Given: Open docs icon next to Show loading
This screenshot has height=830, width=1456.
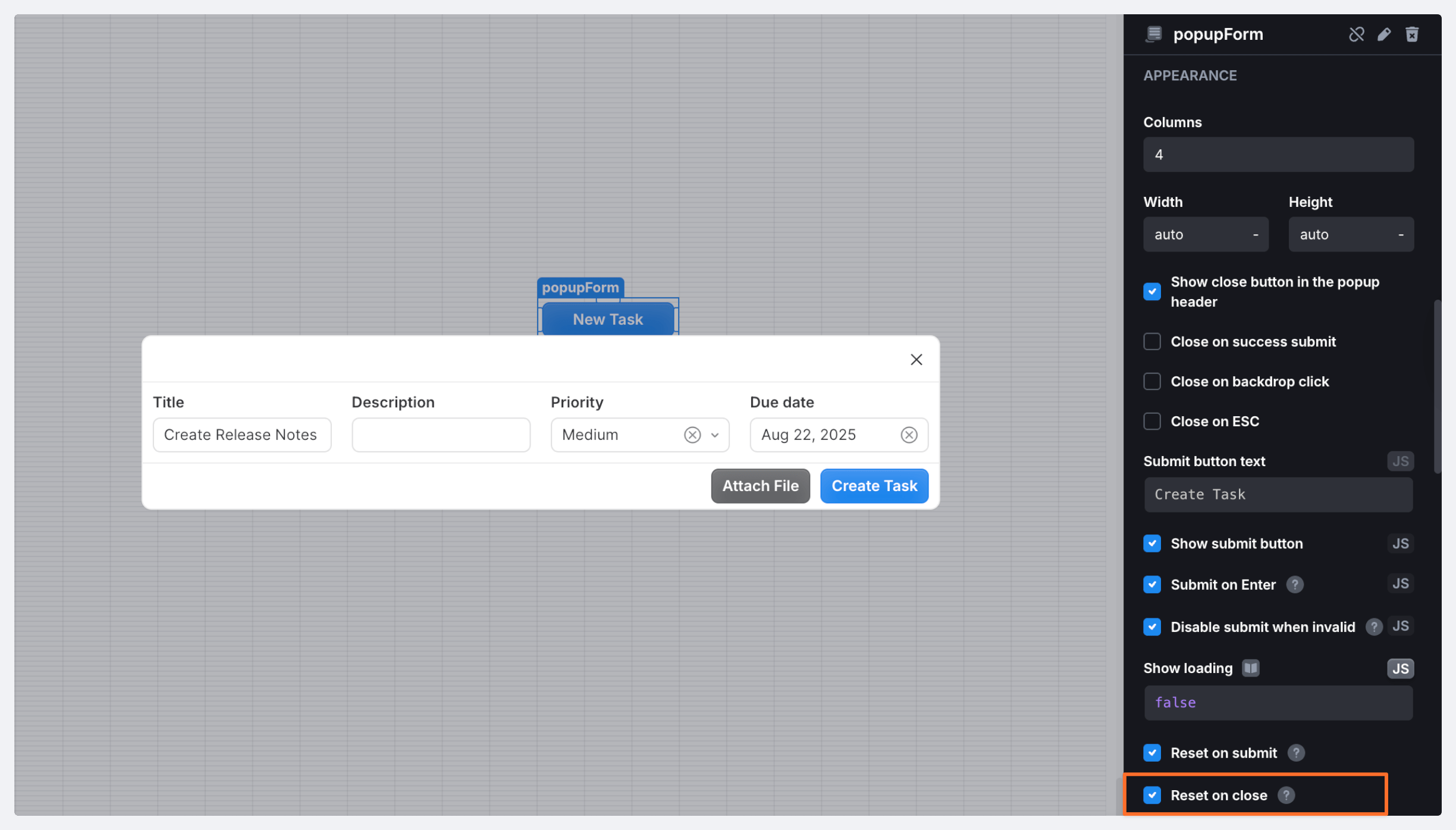Looking at the screenshot, I should coord(1250,668).
